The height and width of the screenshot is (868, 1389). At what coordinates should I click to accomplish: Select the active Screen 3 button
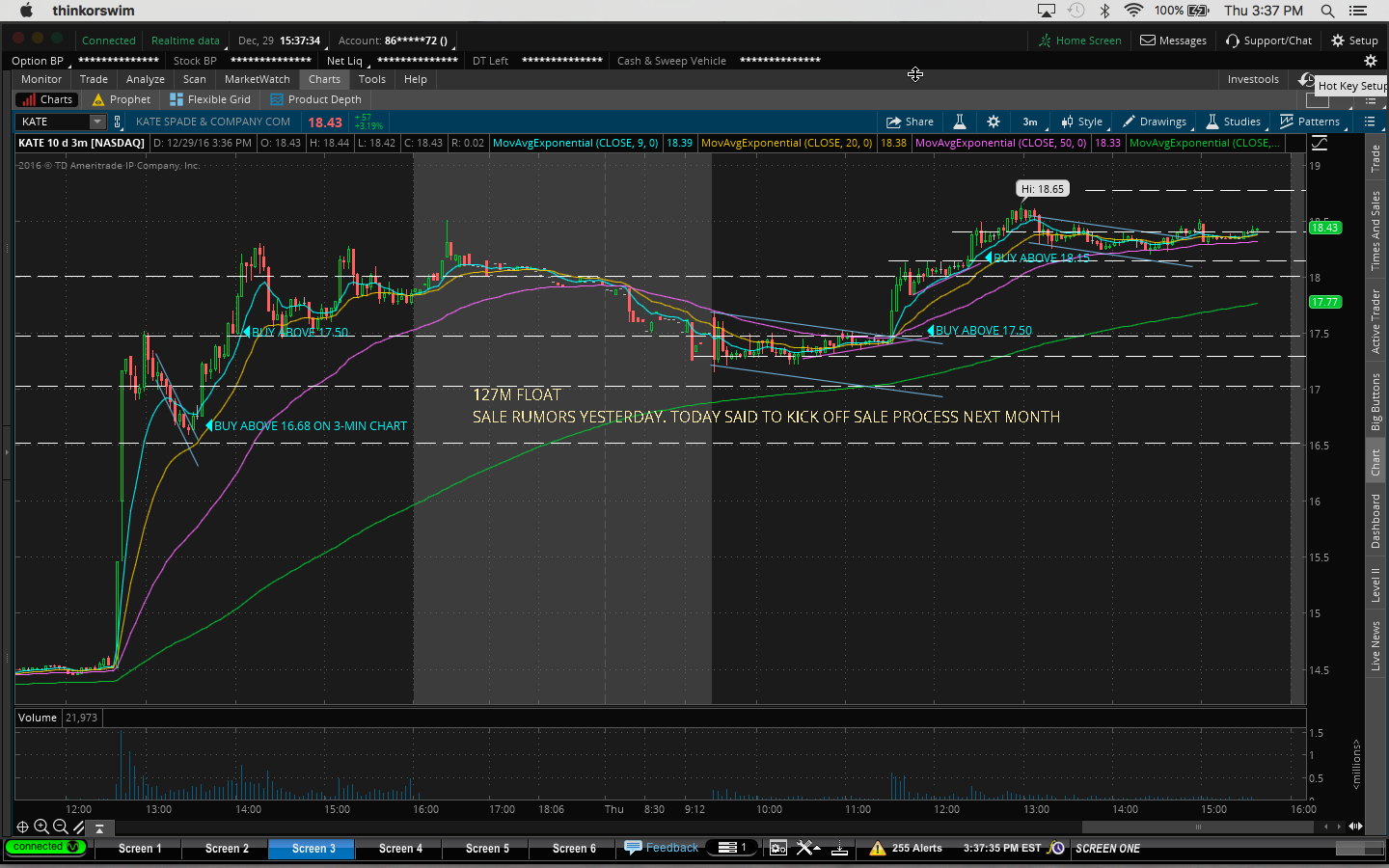coord(313,849)
